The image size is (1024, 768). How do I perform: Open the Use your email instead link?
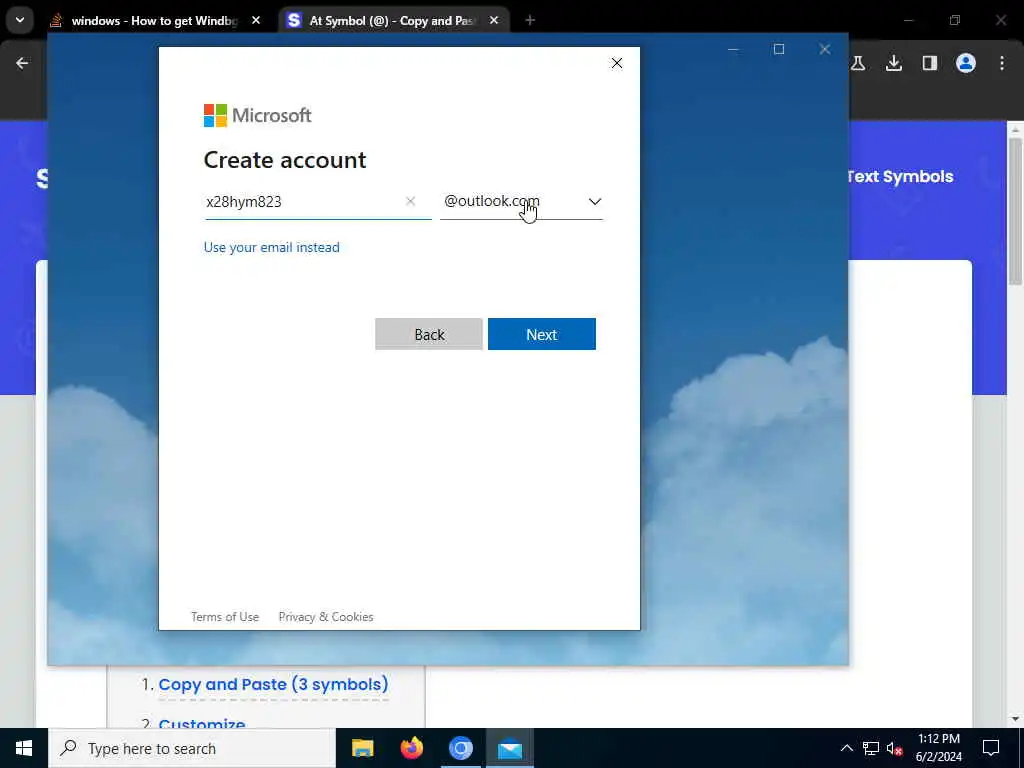tap(272, 247)
